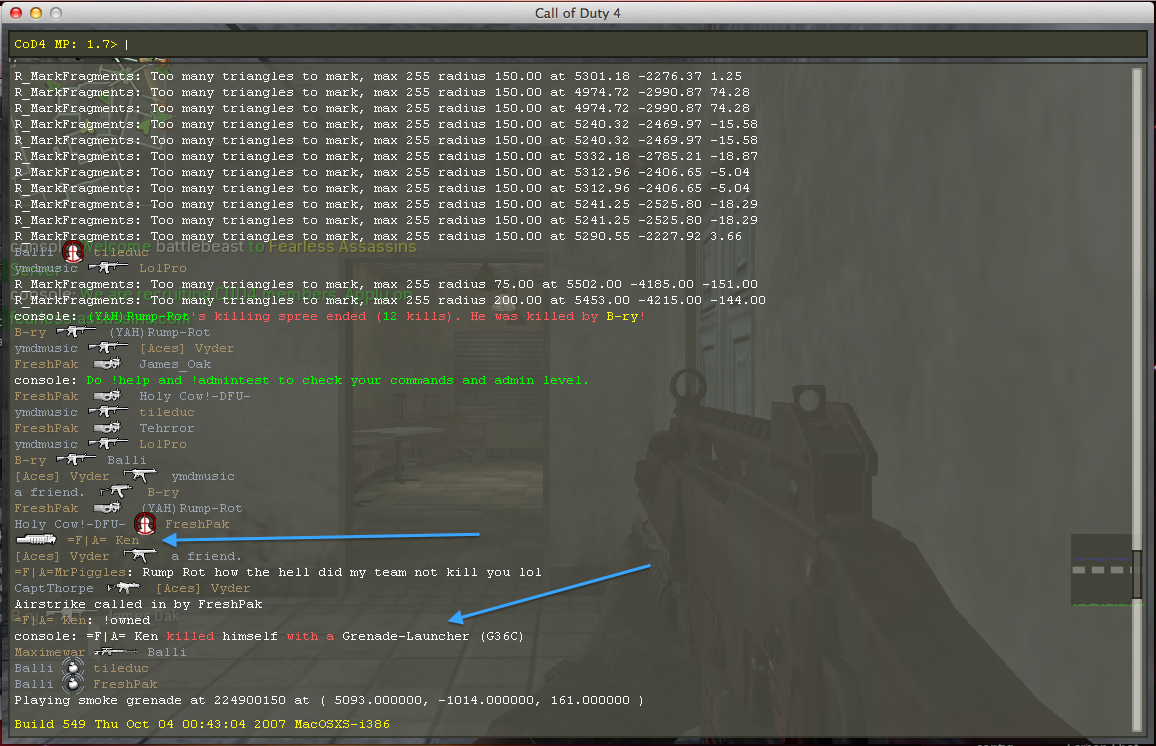Click gun icon between [Aces] Vyder and a friend.
Screen dimensions: 1156x746
pos(140,556)
